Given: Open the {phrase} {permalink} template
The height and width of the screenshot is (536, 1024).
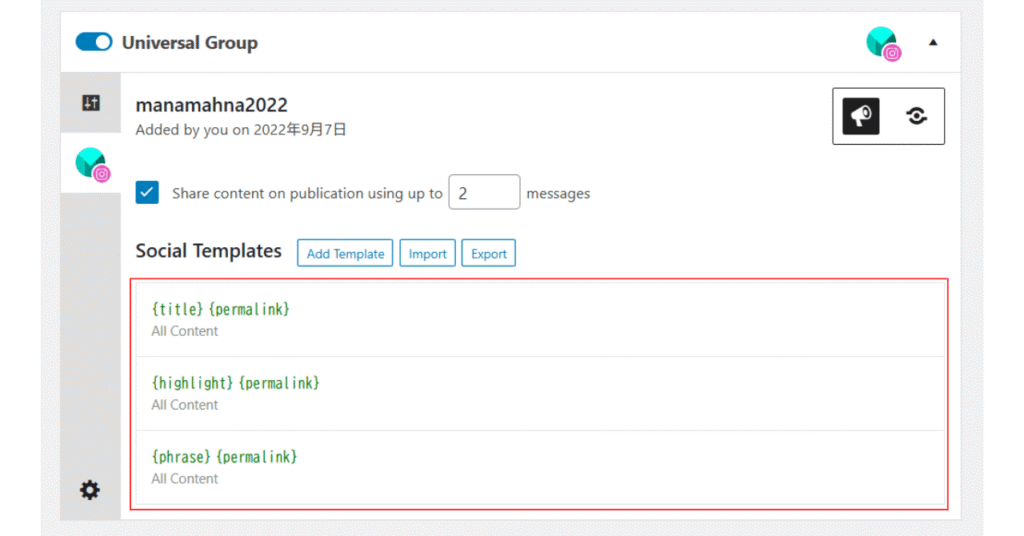Looking at the screenshot, I should point(540,467).
